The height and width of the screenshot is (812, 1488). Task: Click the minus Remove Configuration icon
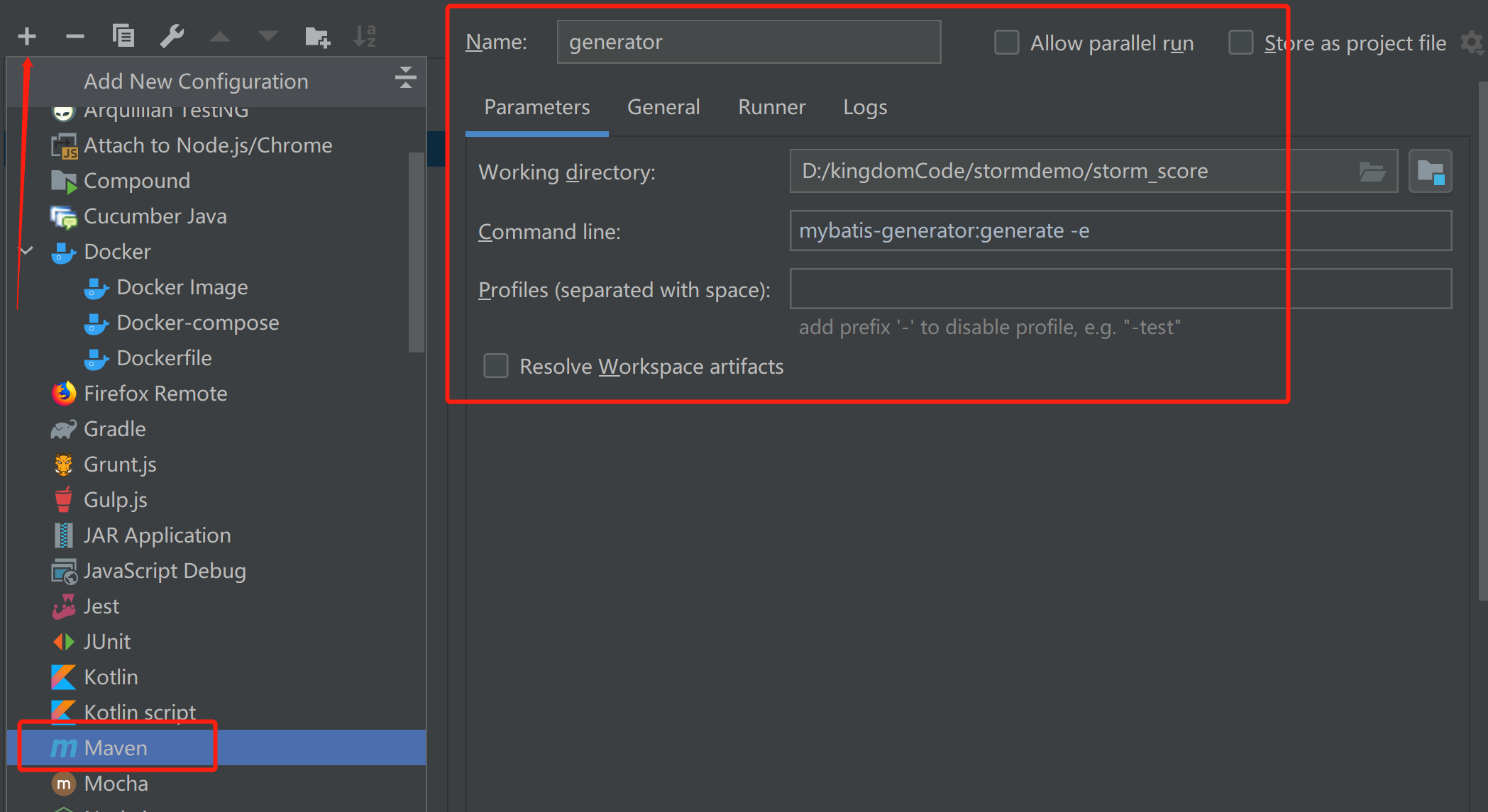[x=75, y=36]
